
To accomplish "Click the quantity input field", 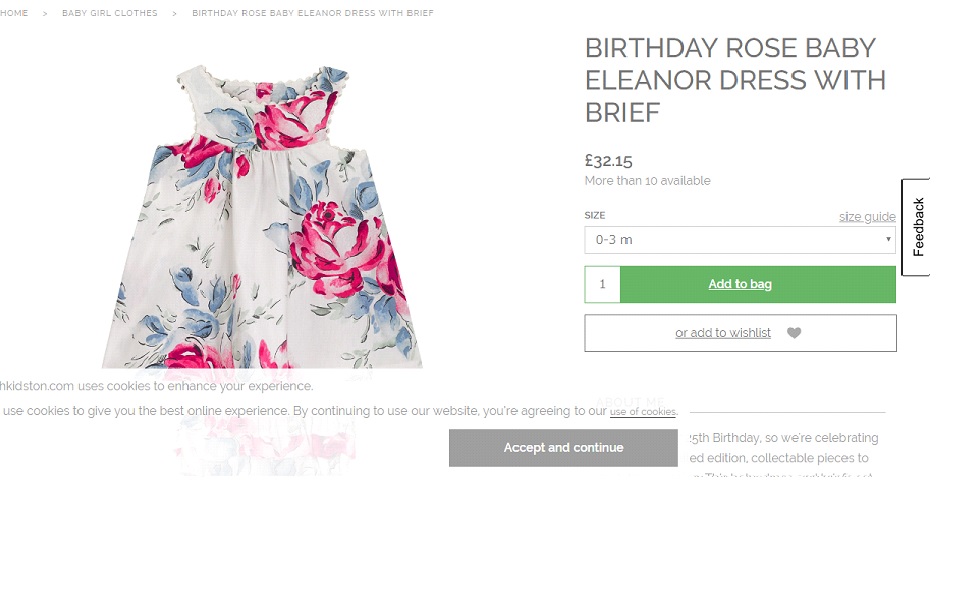I will [602, 284].
